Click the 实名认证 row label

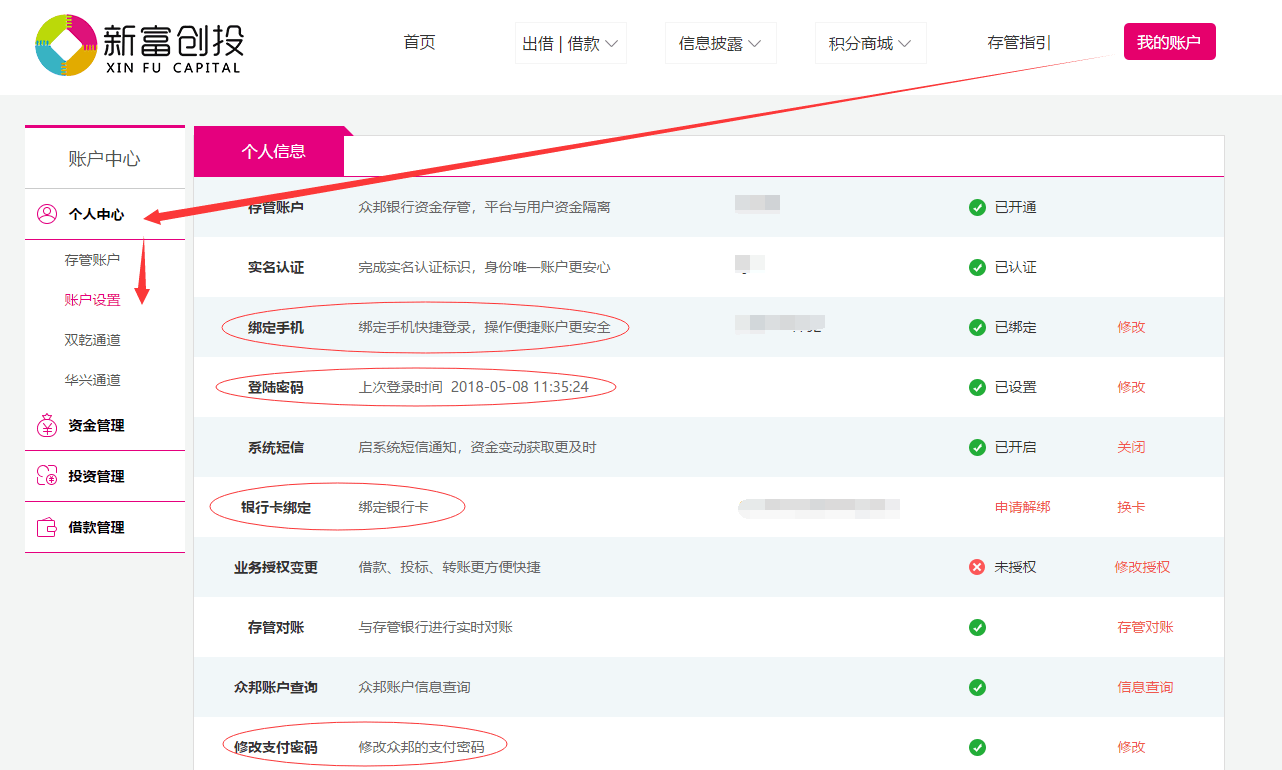click(276, 267)
